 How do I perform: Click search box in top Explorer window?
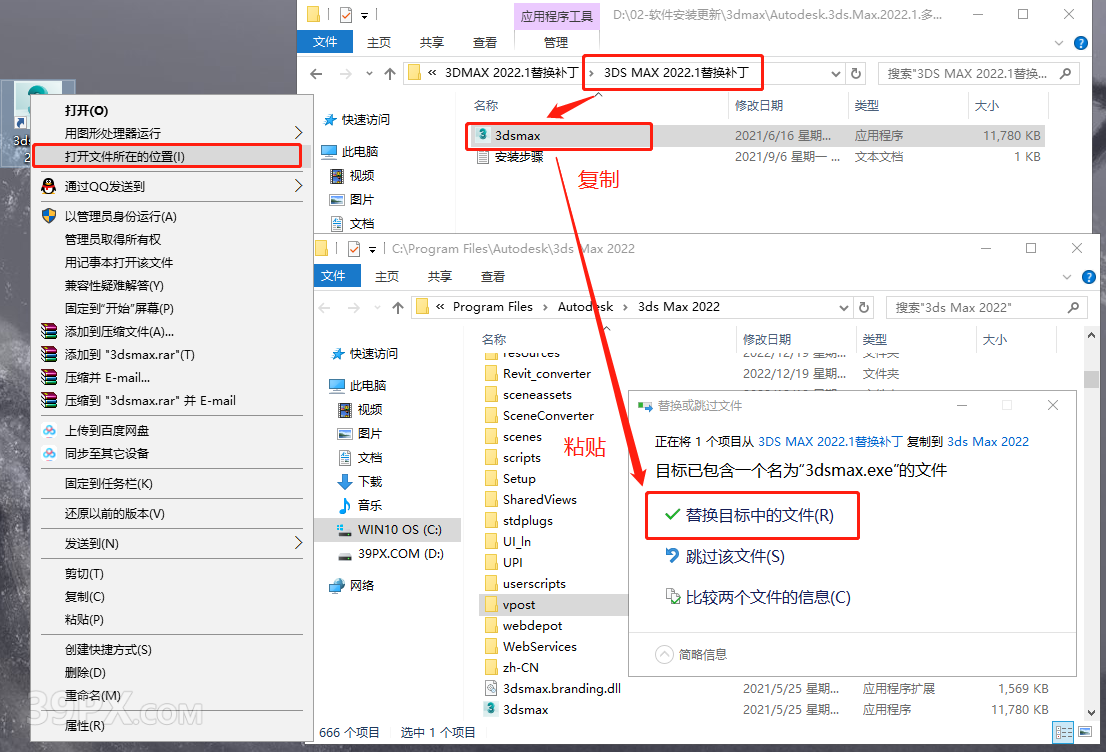(978, 73)
